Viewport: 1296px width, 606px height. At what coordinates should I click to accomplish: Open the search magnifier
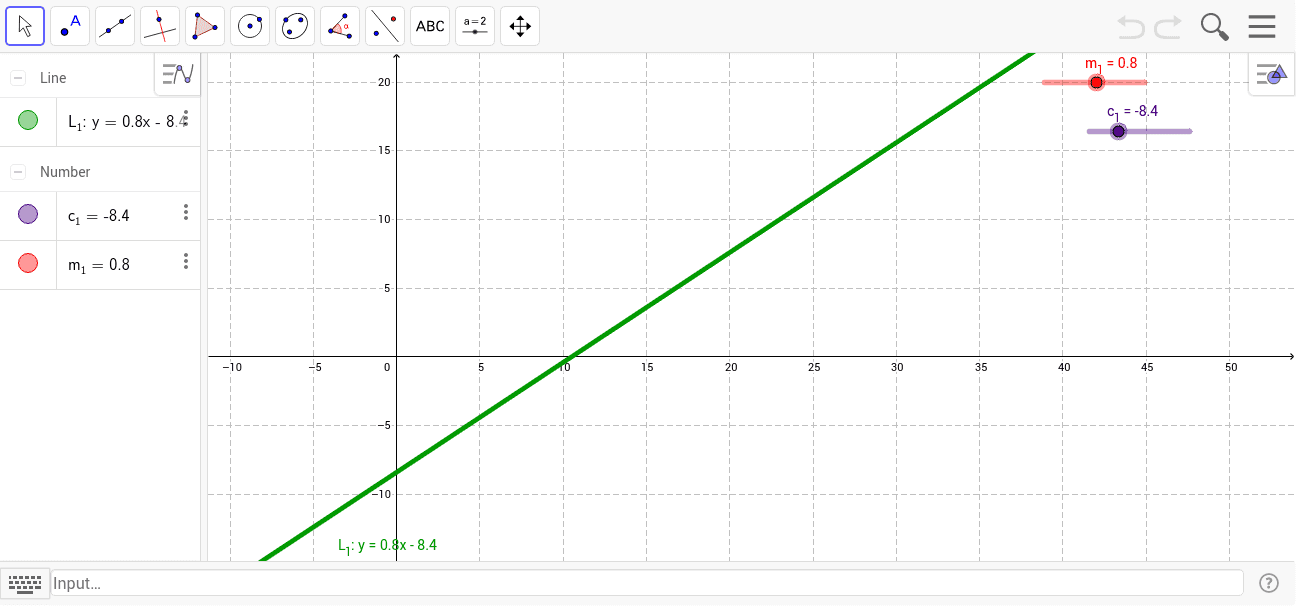(1214, 27)
